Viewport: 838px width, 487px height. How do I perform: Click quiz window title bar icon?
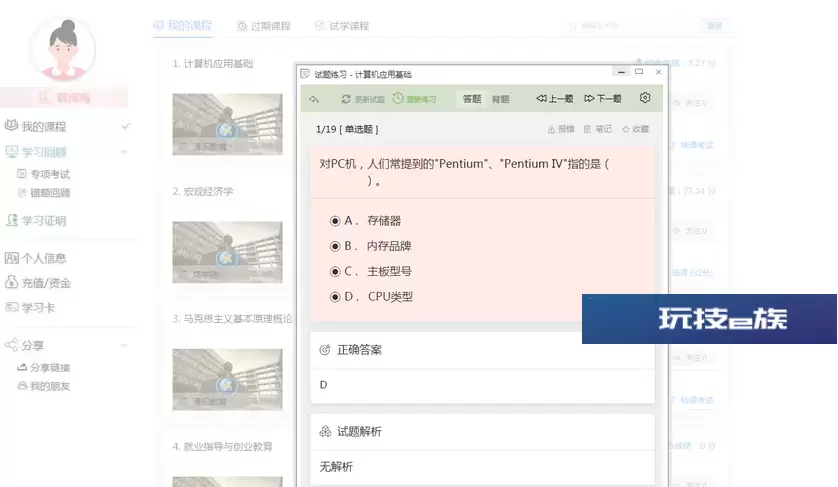(x=305, y=74)
